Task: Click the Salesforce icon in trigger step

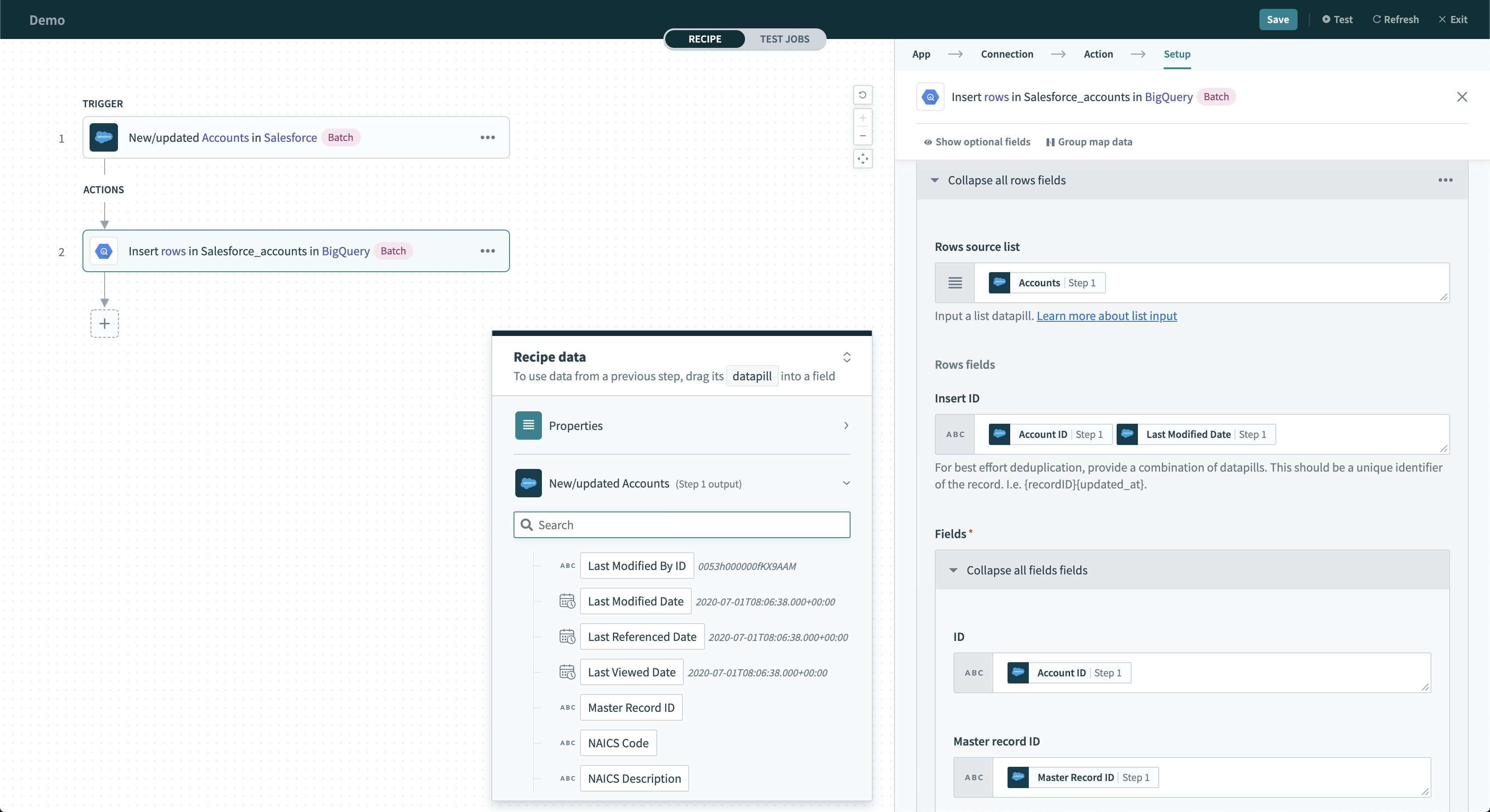Action: [x=103, y=137]
